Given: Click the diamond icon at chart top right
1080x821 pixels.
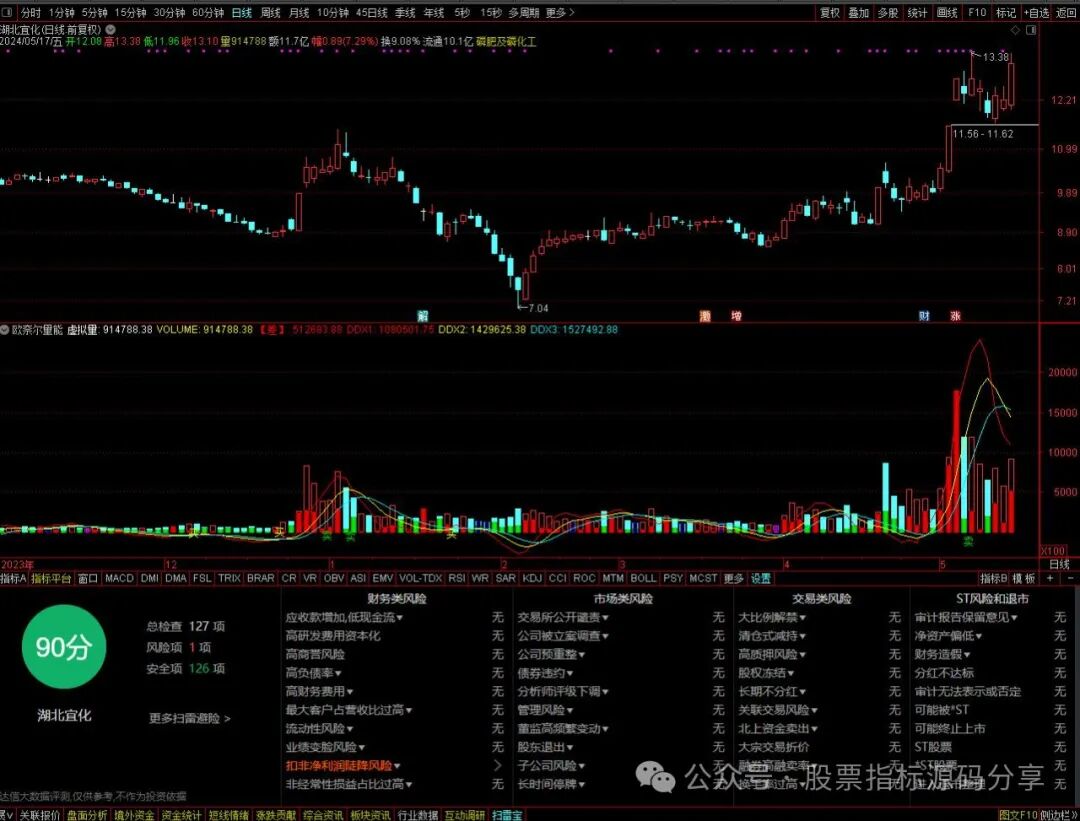Looking at the screenshot, I should (x=1015, y=30).
